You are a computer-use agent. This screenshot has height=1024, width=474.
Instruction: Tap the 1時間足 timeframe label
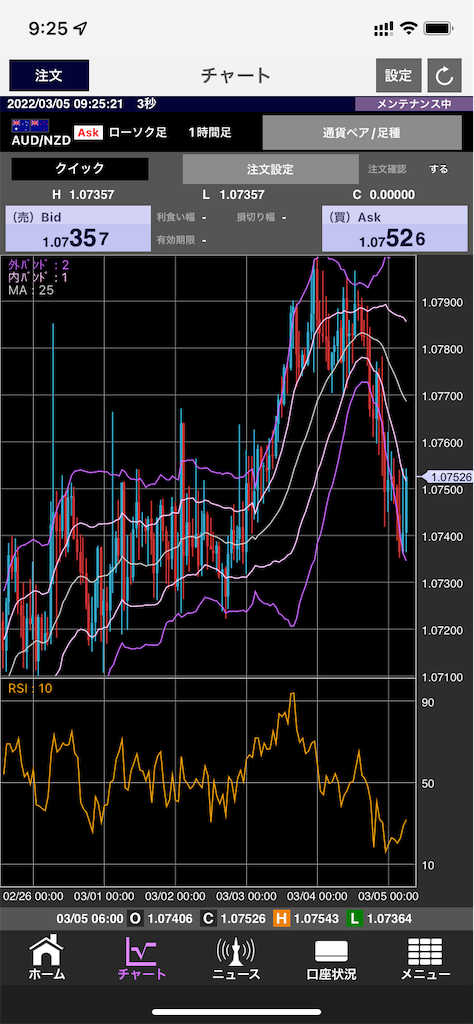click(210, 133)
